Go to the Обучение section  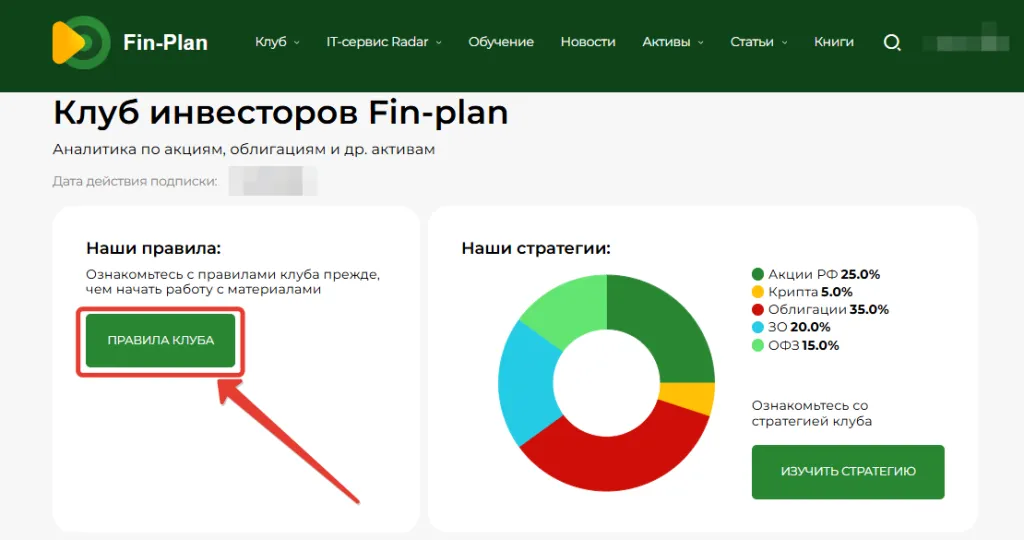(x=501, y=42)
